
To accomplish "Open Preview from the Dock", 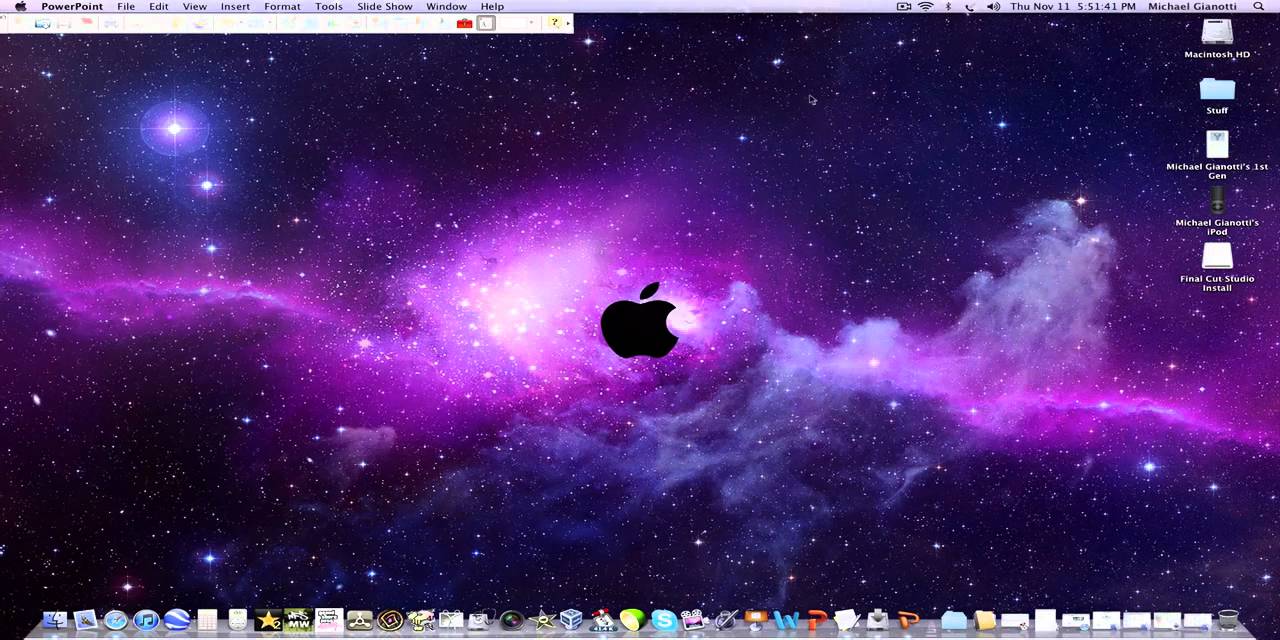I will coord(85,621).
